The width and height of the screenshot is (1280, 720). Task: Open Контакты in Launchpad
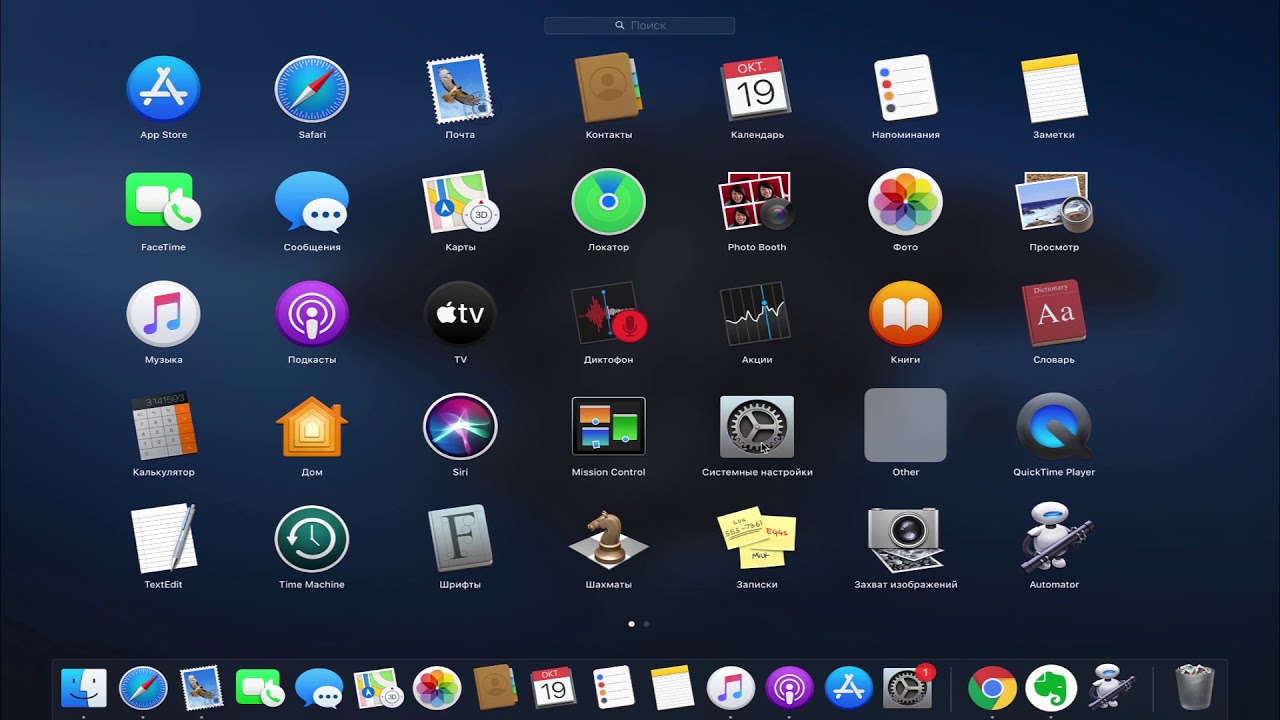pos(608,89)
